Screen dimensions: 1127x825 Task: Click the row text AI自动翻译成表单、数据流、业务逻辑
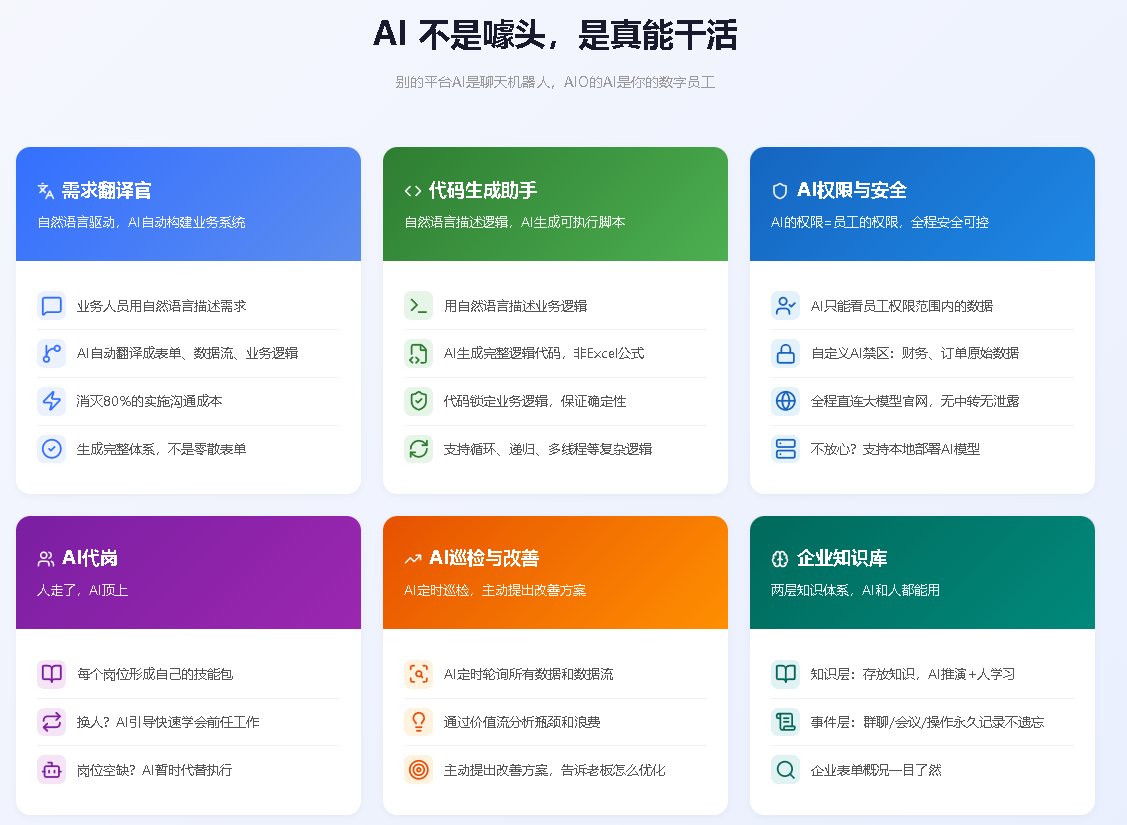pyautogui.click(x=188, y=354)
